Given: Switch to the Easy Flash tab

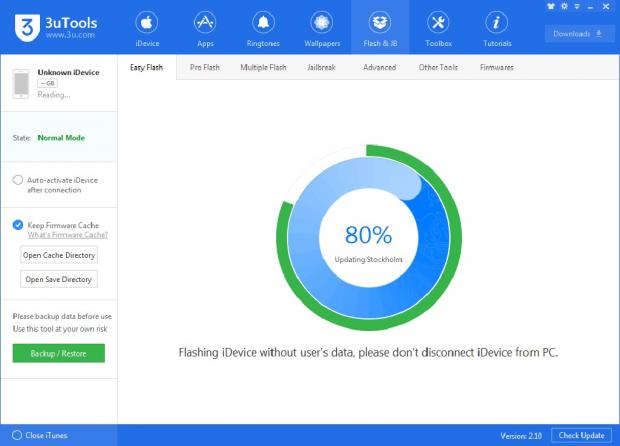Looking at the screenshot, I should point(146,67).
